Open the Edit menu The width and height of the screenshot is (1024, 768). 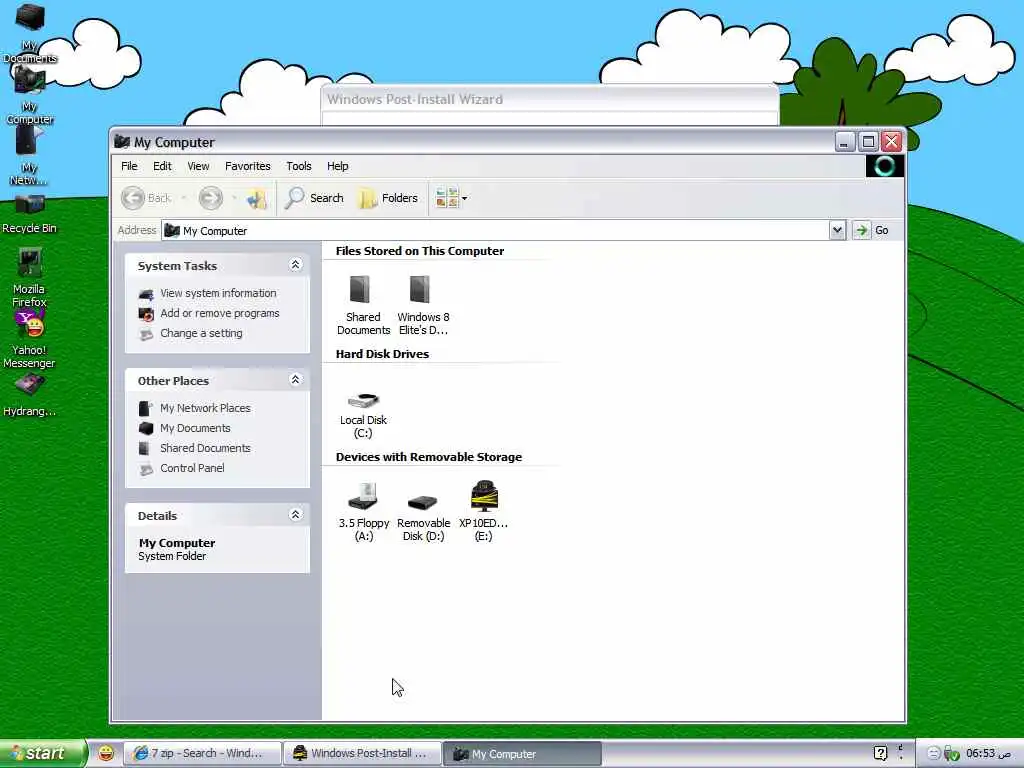(x=162, y=166)
